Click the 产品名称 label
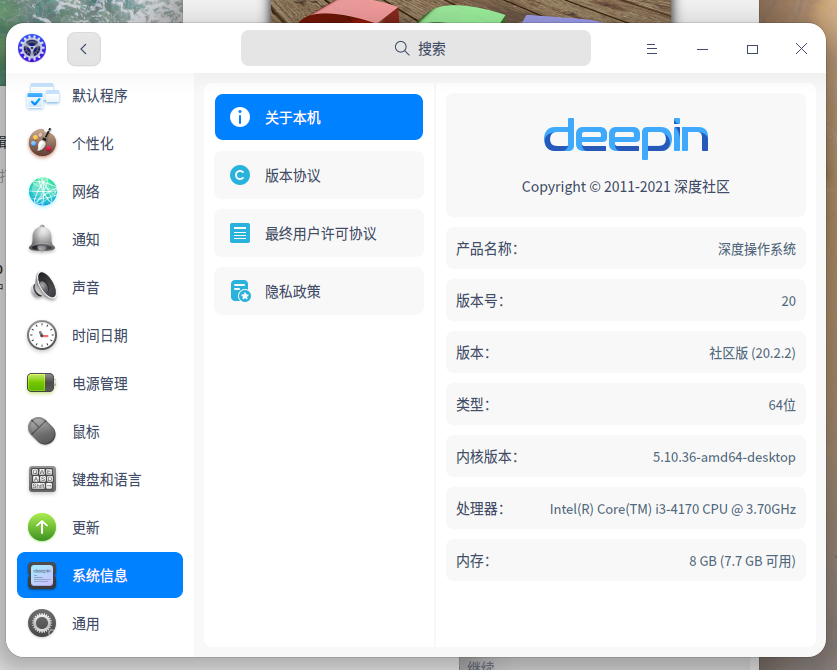This screenshot has width=837, height=670. coord(486,249)
